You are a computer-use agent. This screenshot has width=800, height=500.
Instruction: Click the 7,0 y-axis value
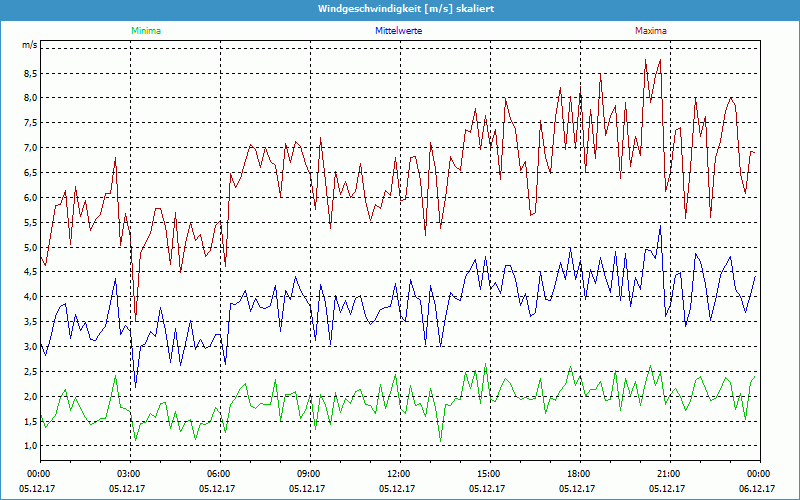(31, 148)
